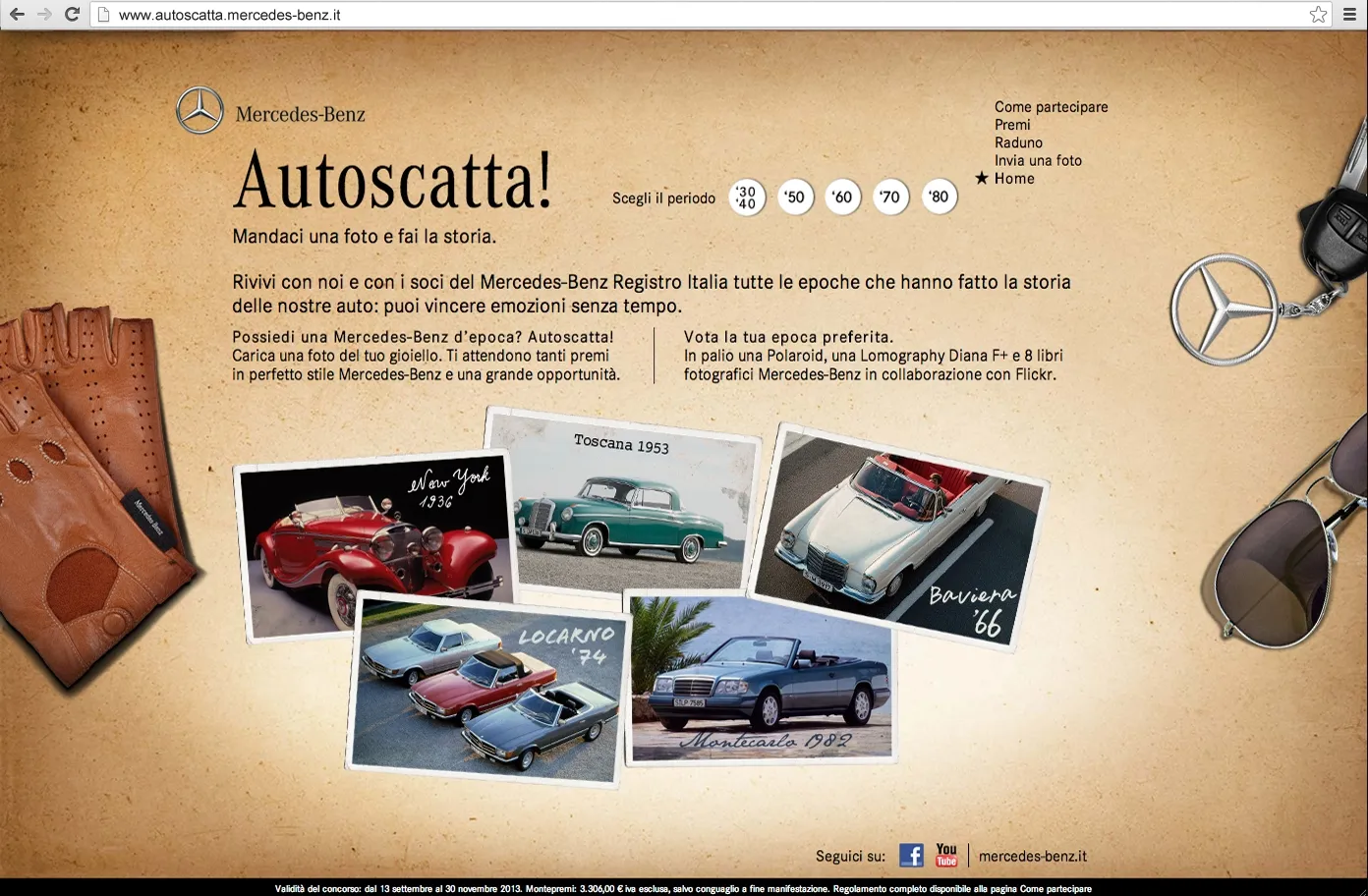Open Come partecipare menu item
This screenshot has height=896, width=1368.
[x=1051, y=107]
